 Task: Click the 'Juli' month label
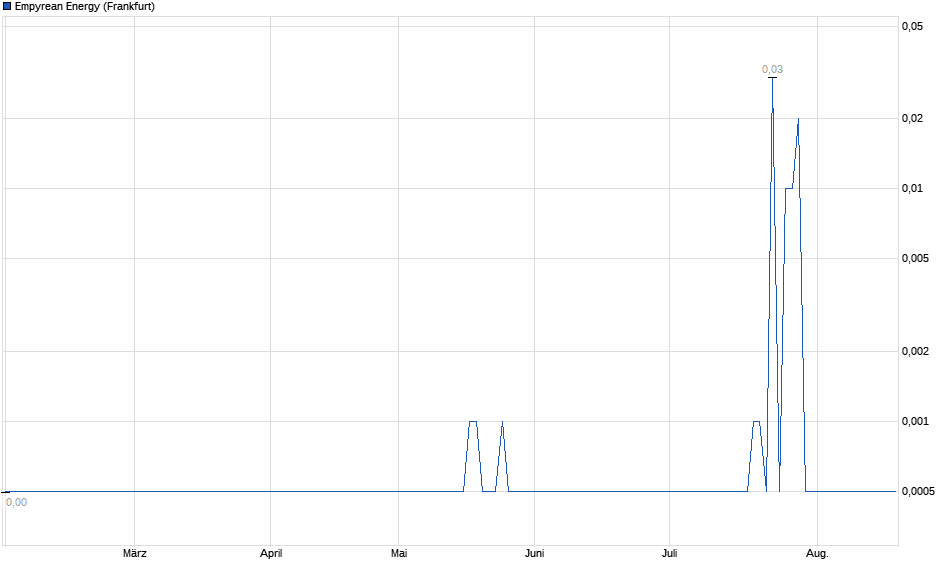click(669, 553)
